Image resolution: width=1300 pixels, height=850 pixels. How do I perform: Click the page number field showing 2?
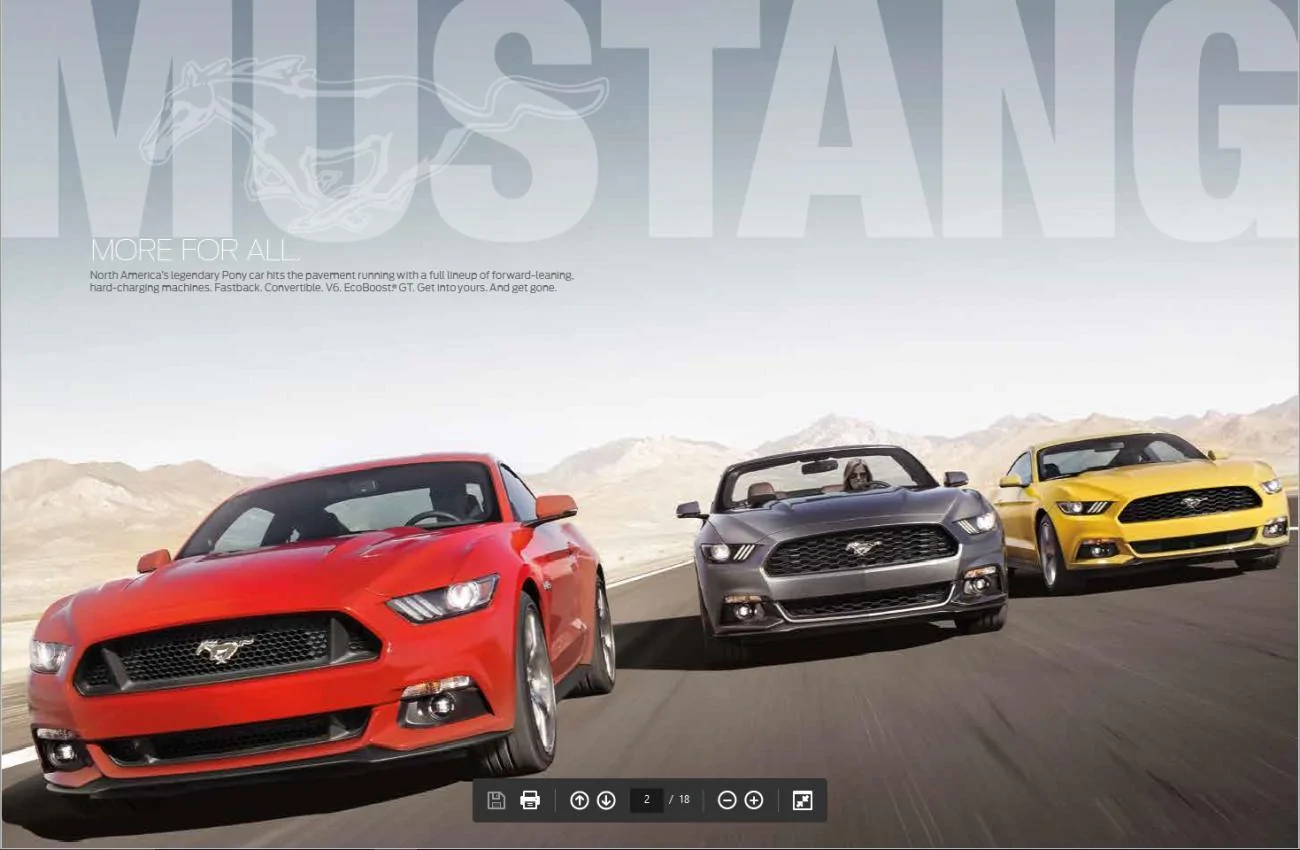(x=647, y=800)
